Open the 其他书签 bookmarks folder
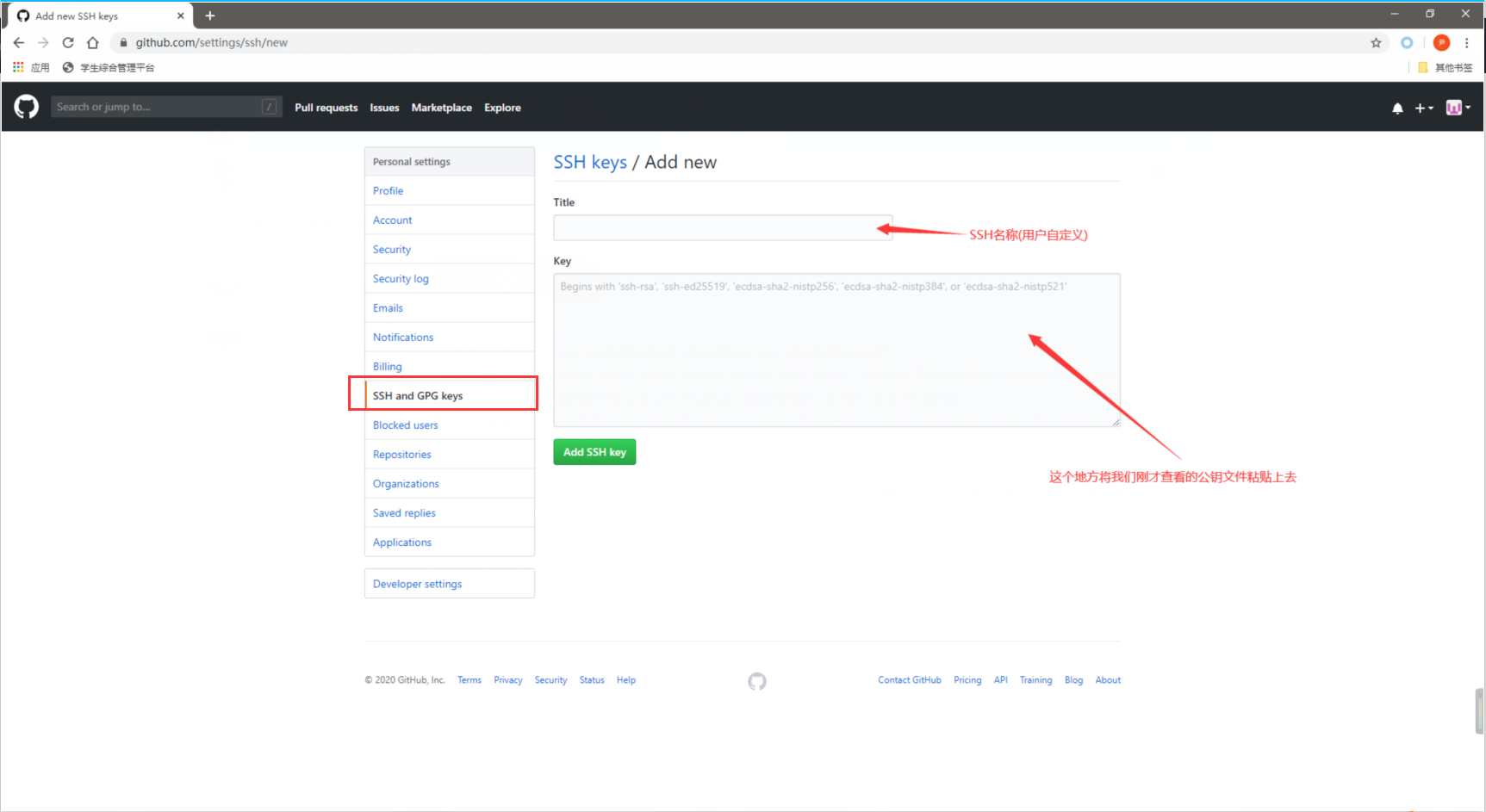 coord(1446,67)
